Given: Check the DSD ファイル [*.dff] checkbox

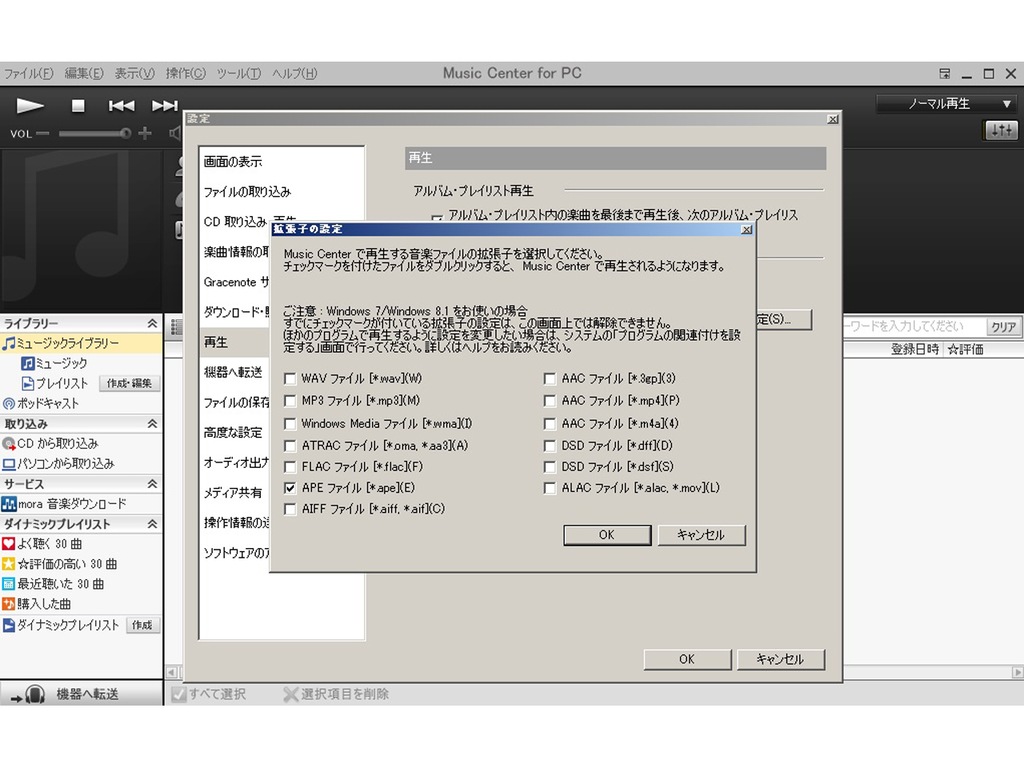Looking at the screenshot, I should [550, 446].
